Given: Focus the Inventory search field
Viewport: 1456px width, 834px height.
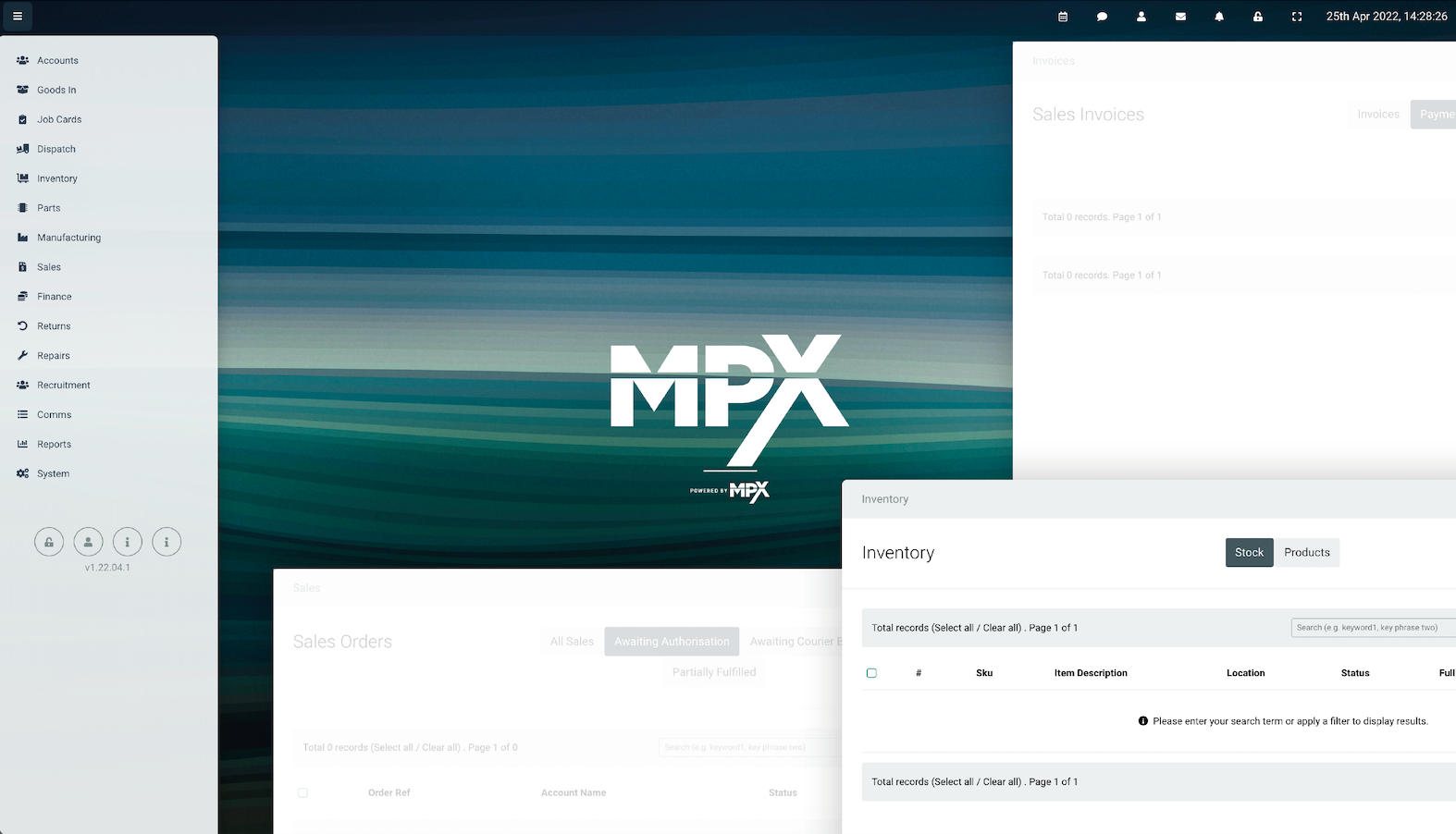Looking at the screenshot, I should (x=1374, y=628).
